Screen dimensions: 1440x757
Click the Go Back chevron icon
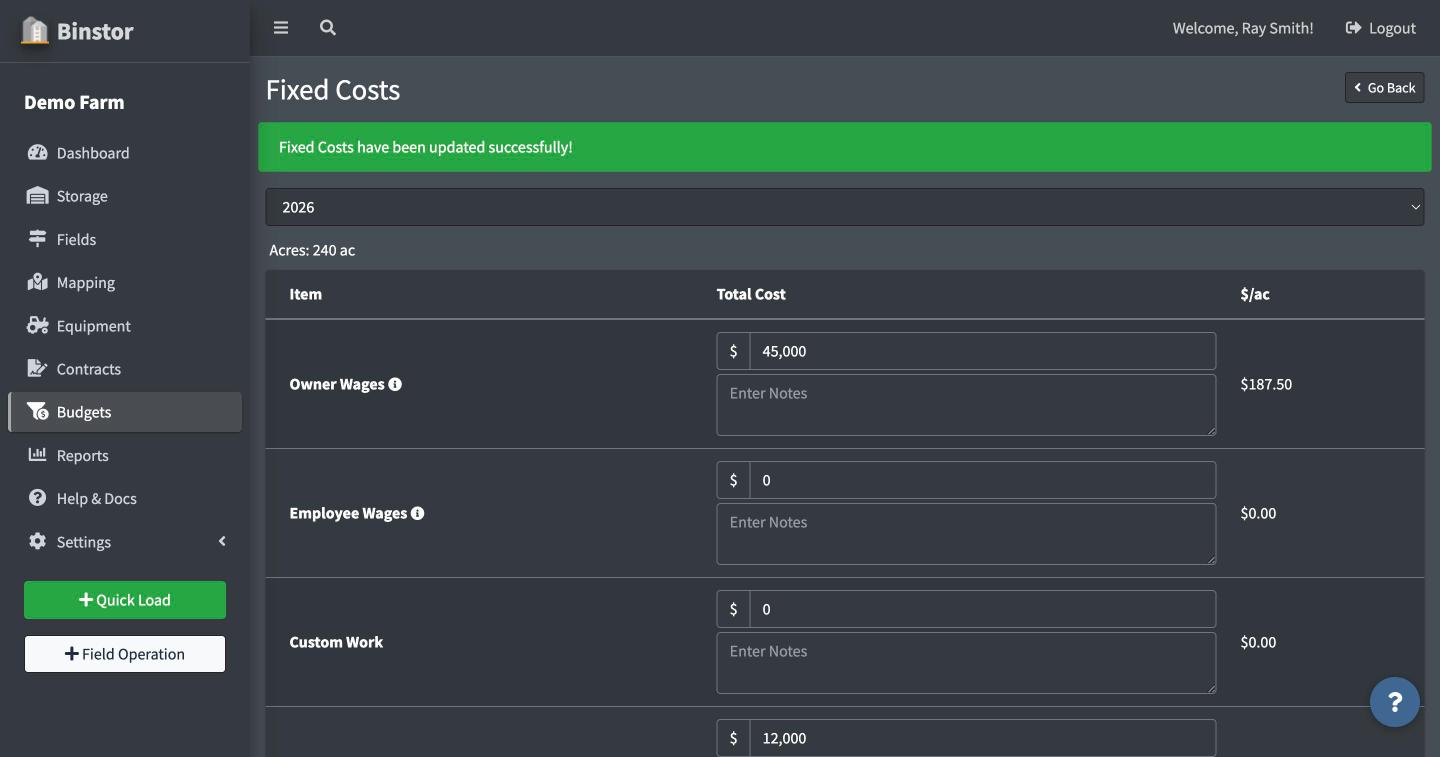point(1358,88)
